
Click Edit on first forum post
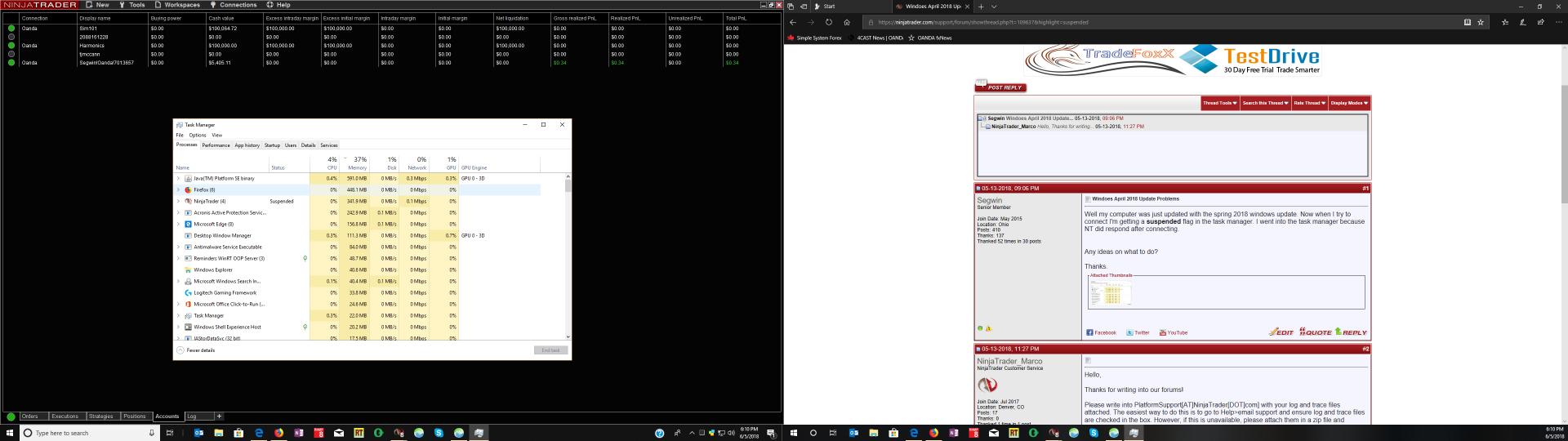tap(1281, 332)
